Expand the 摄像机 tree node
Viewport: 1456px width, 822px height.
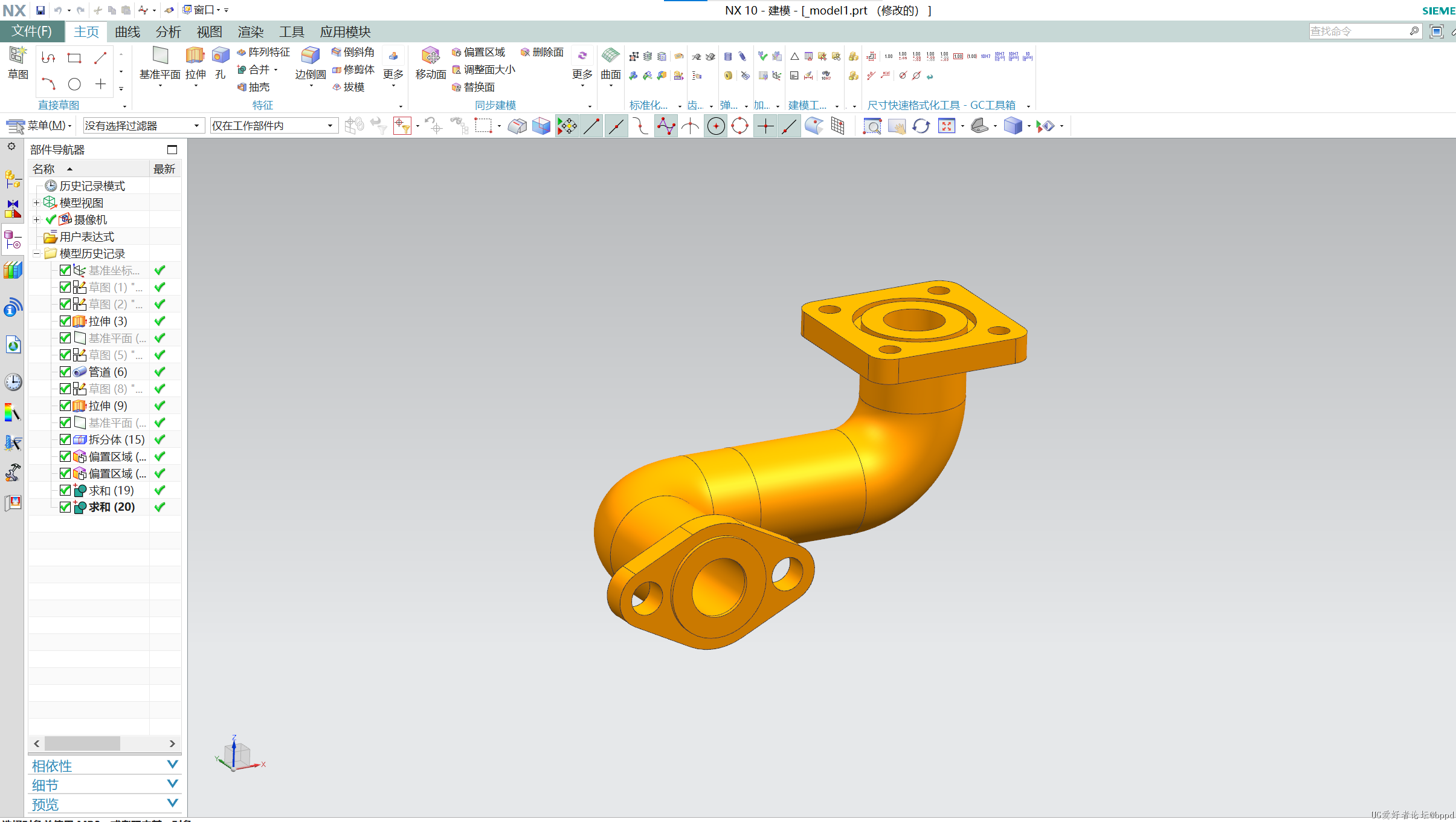coord(36,219)
